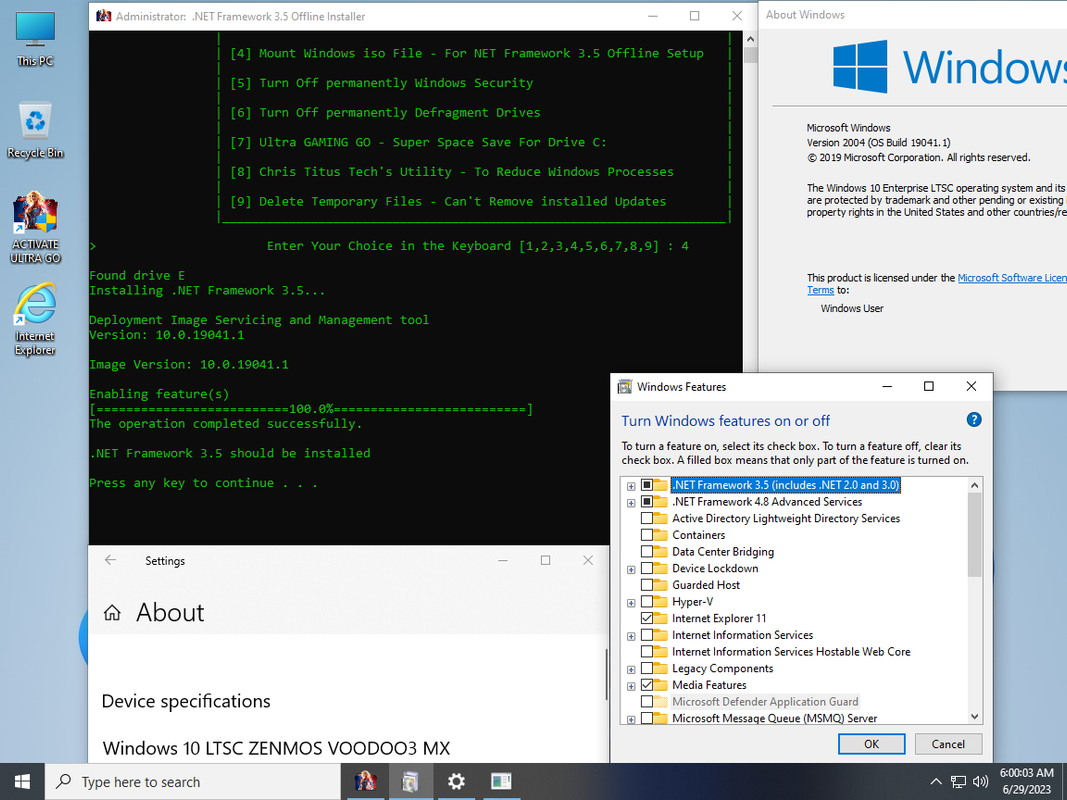Click the Type here to search box

[193, 782]
